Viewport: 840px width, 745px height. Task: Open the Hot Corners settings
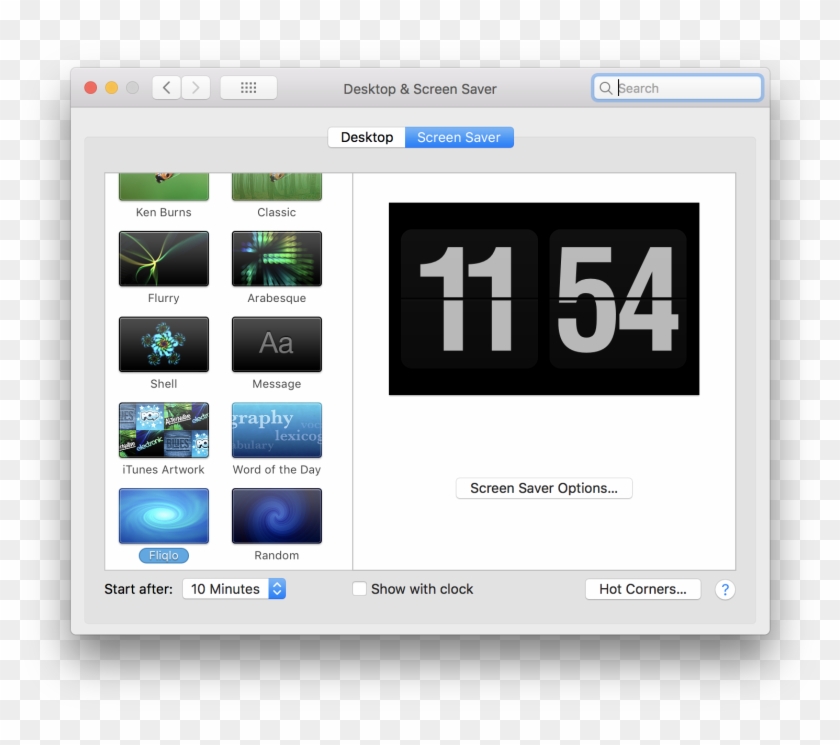pos(643,589)
